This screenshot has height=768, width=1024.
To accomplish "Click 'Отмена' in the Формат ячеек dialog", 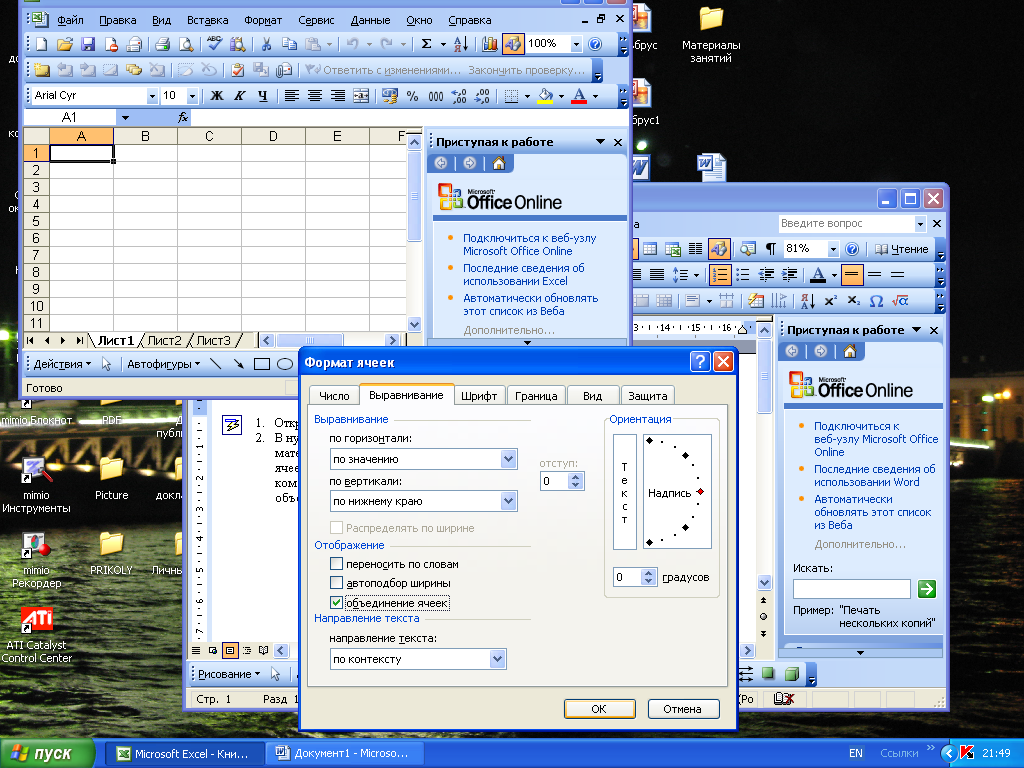I will pos(682,709).
